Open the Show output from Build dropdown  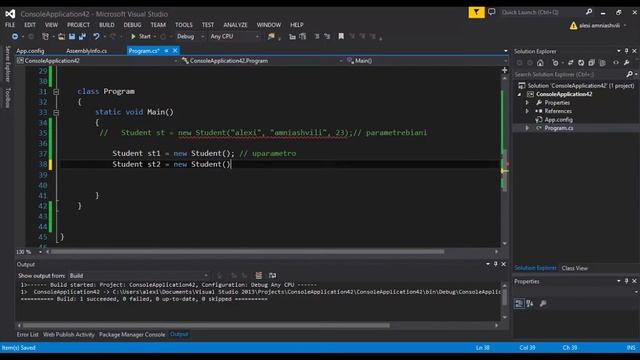coord(139,276)
